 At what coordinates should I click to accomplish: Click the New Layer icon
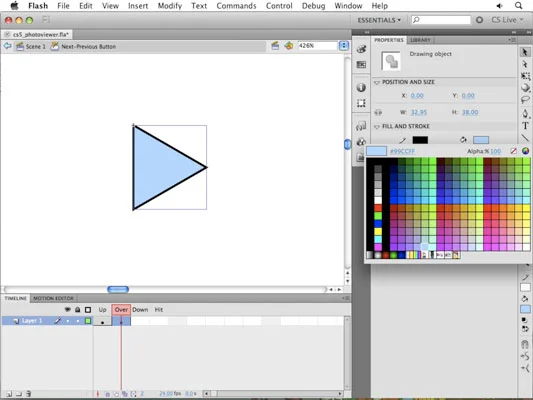click(x=9, y=394)
